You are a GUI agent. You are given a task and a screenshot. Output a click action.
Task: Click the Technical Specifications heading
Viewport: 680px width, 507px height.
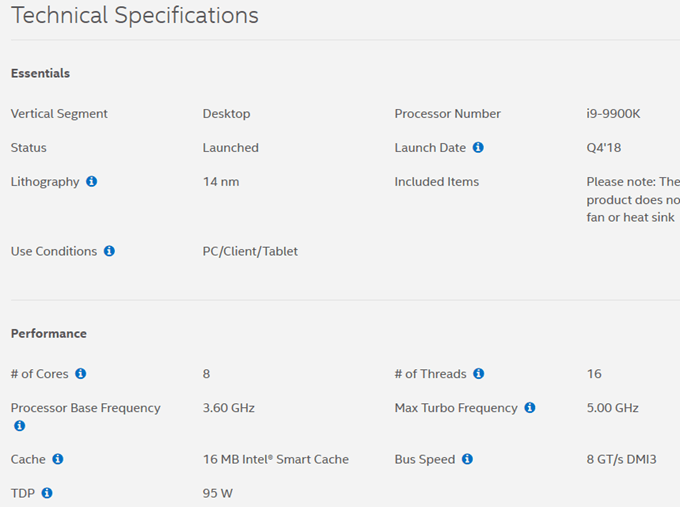pos(134,16)
